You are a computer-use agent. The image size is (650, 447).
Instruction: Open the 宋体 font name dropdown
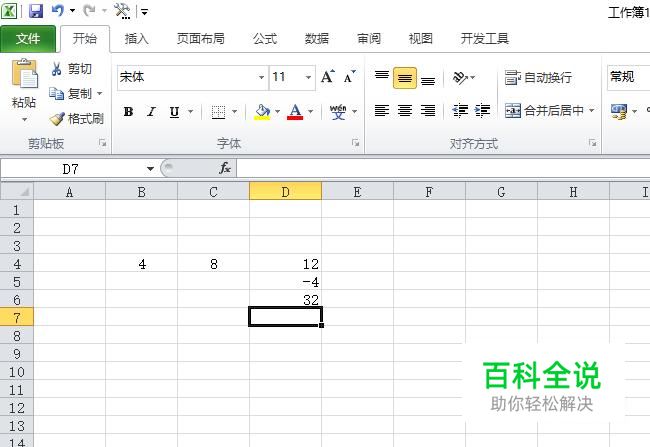tap(261, 77)
